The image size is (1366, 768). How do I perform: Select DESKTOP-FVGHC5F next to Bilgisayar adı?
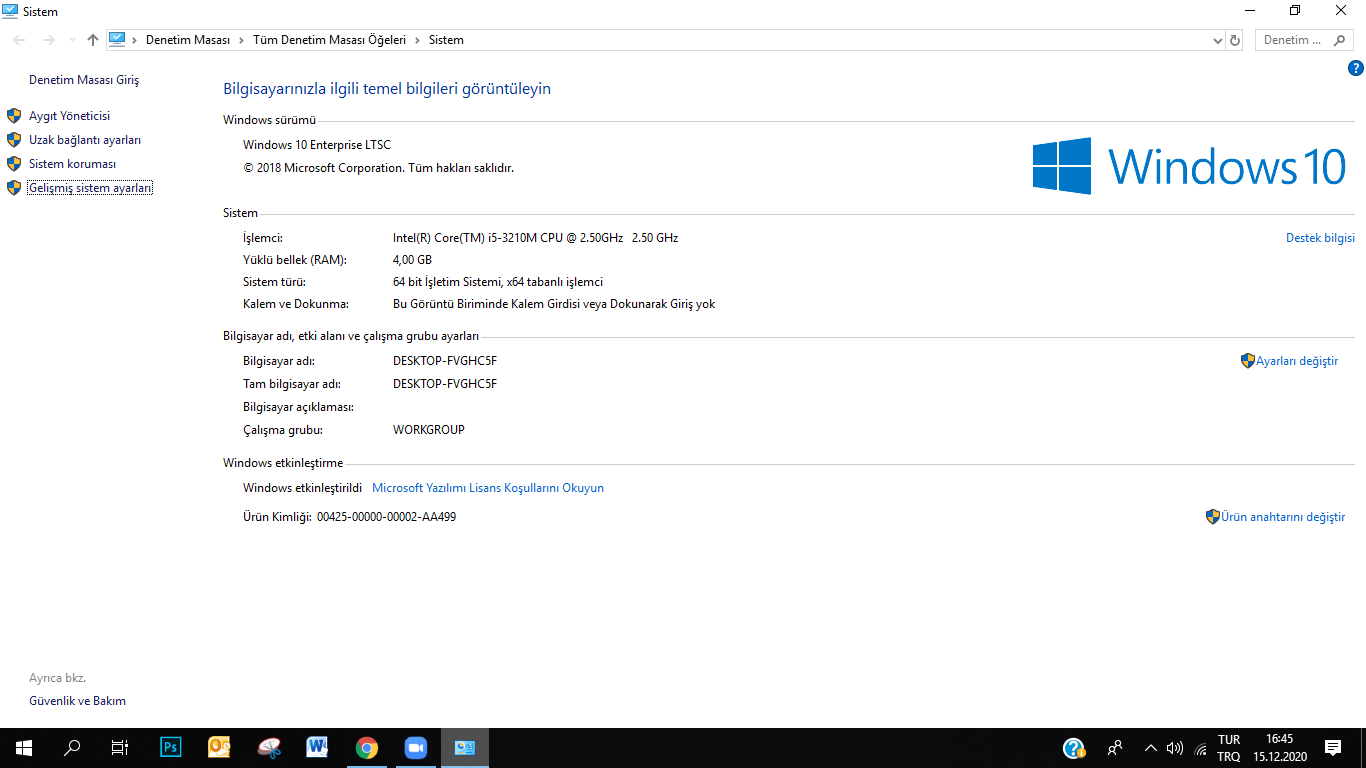445,361
